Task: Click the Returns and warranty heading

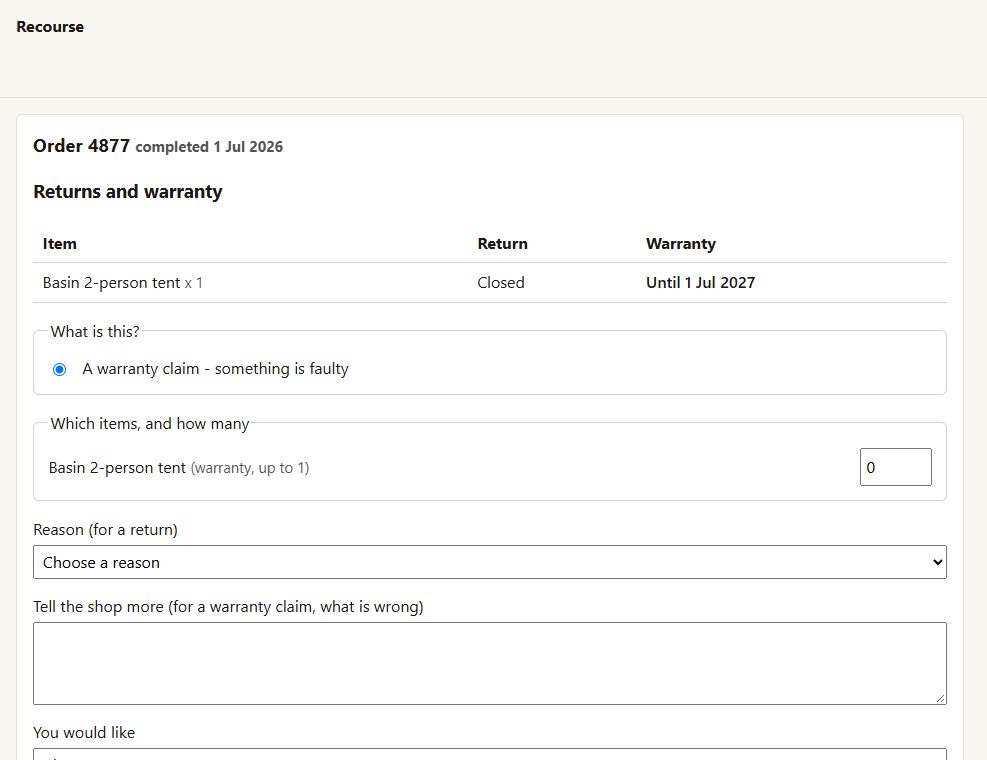Action: click(128, 191)
